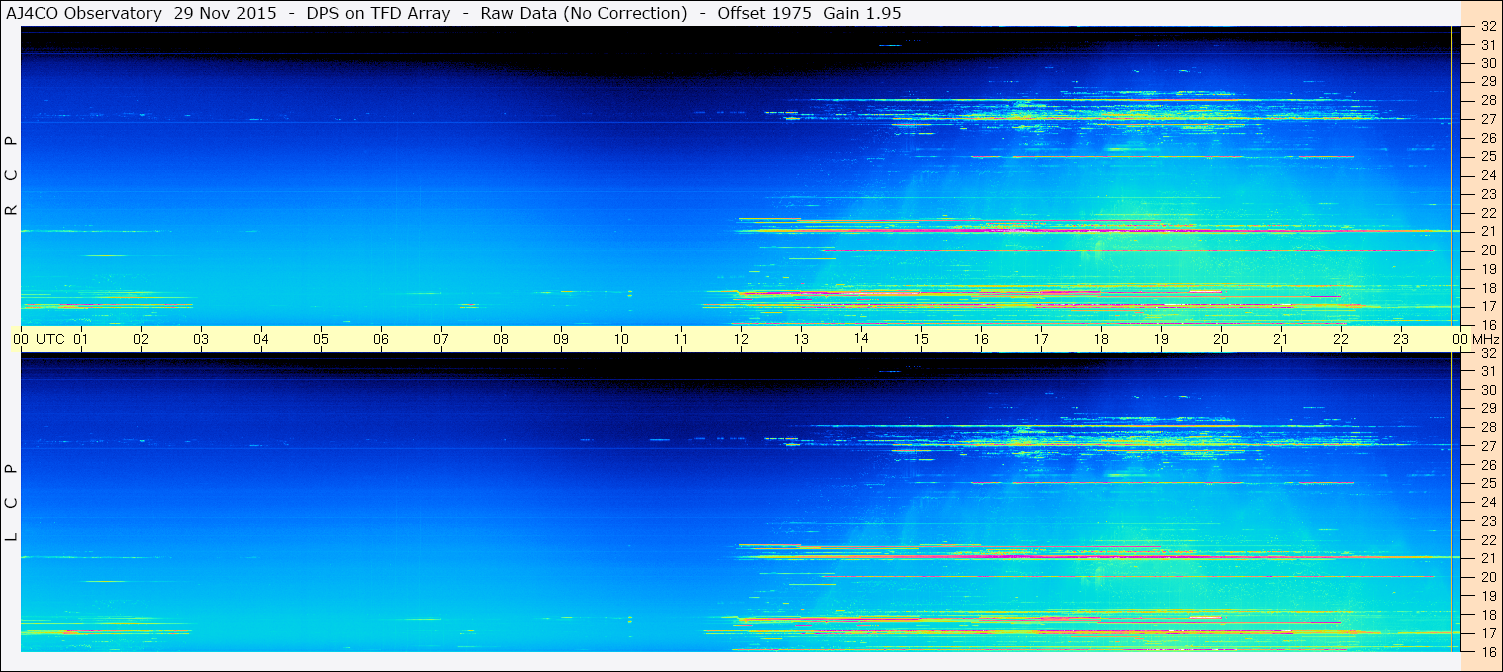Viewport: 1503px width, 672px height.
Task: Click the 25 MHz tick in LCP panel
Action: (x=1487, y=483)
